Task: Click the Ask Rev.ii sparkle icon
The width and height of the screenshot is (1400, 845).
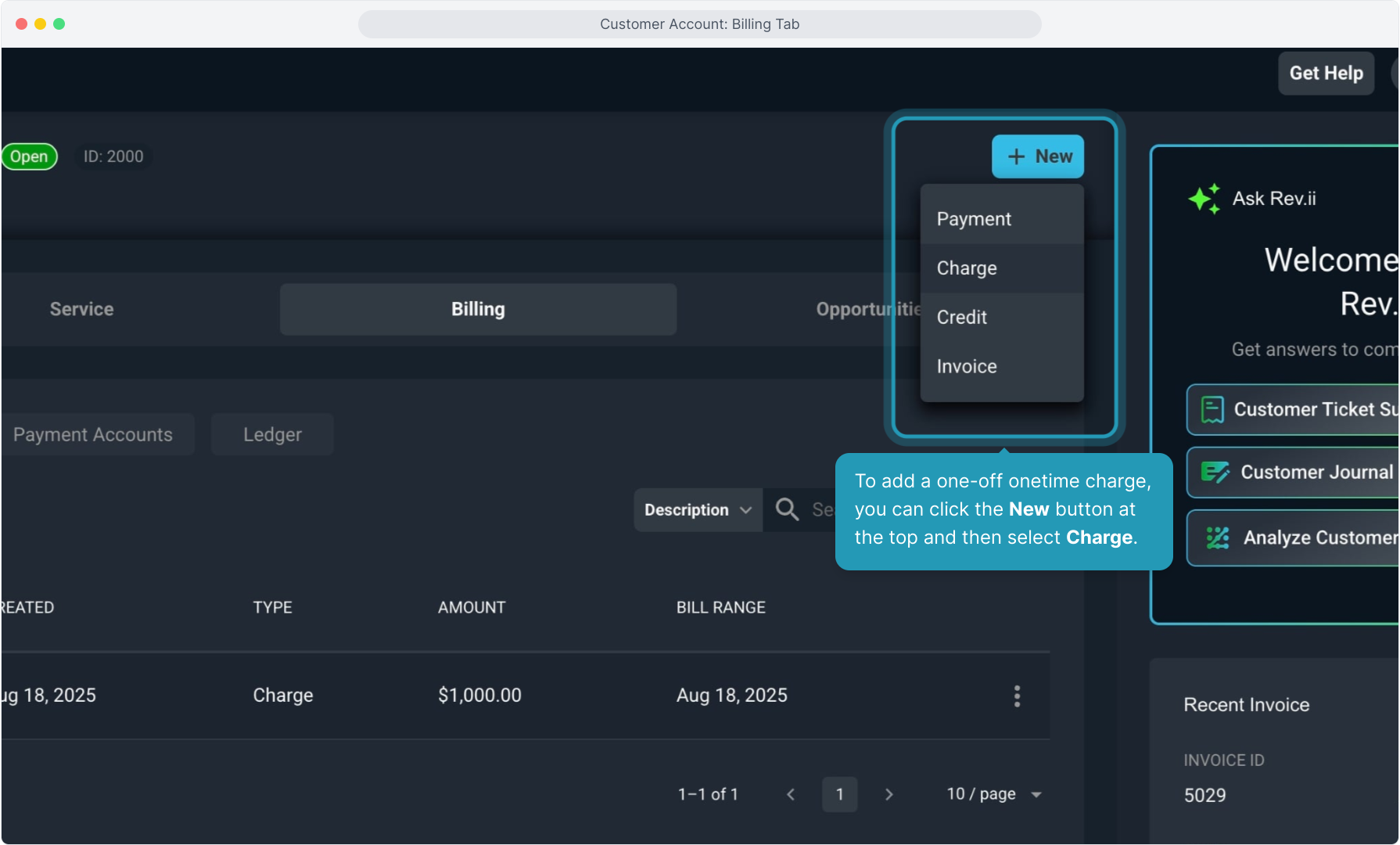Action: 1204,199
